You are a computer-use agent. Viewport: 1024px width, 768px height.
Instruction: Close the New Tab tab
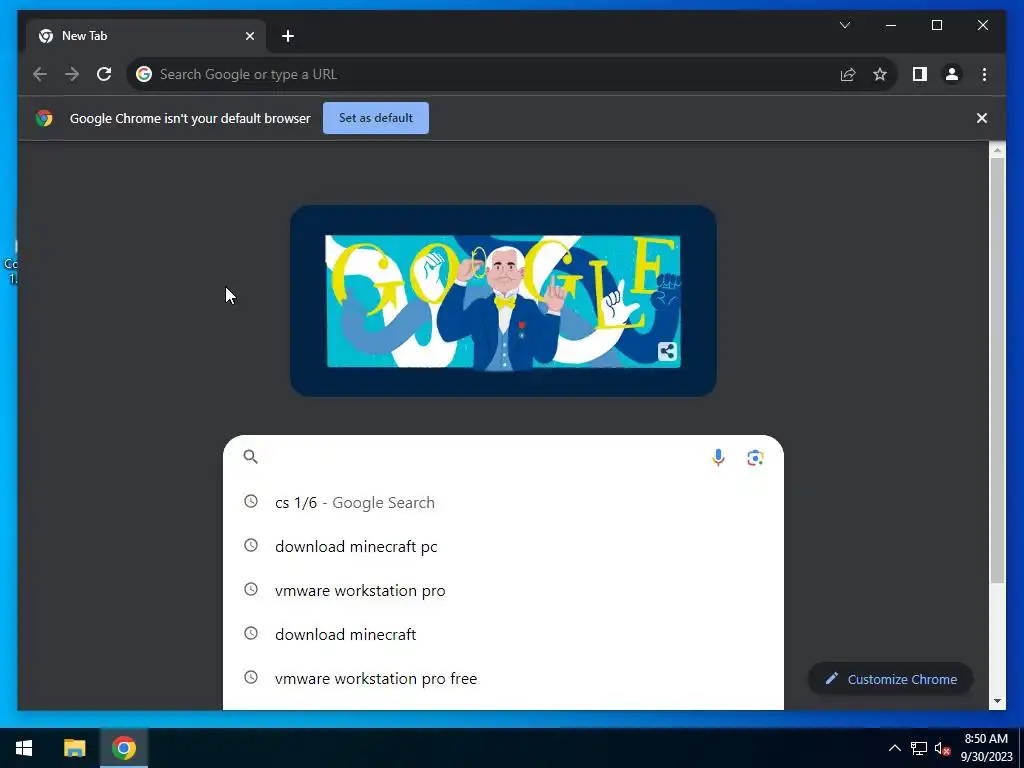[249, 36]
